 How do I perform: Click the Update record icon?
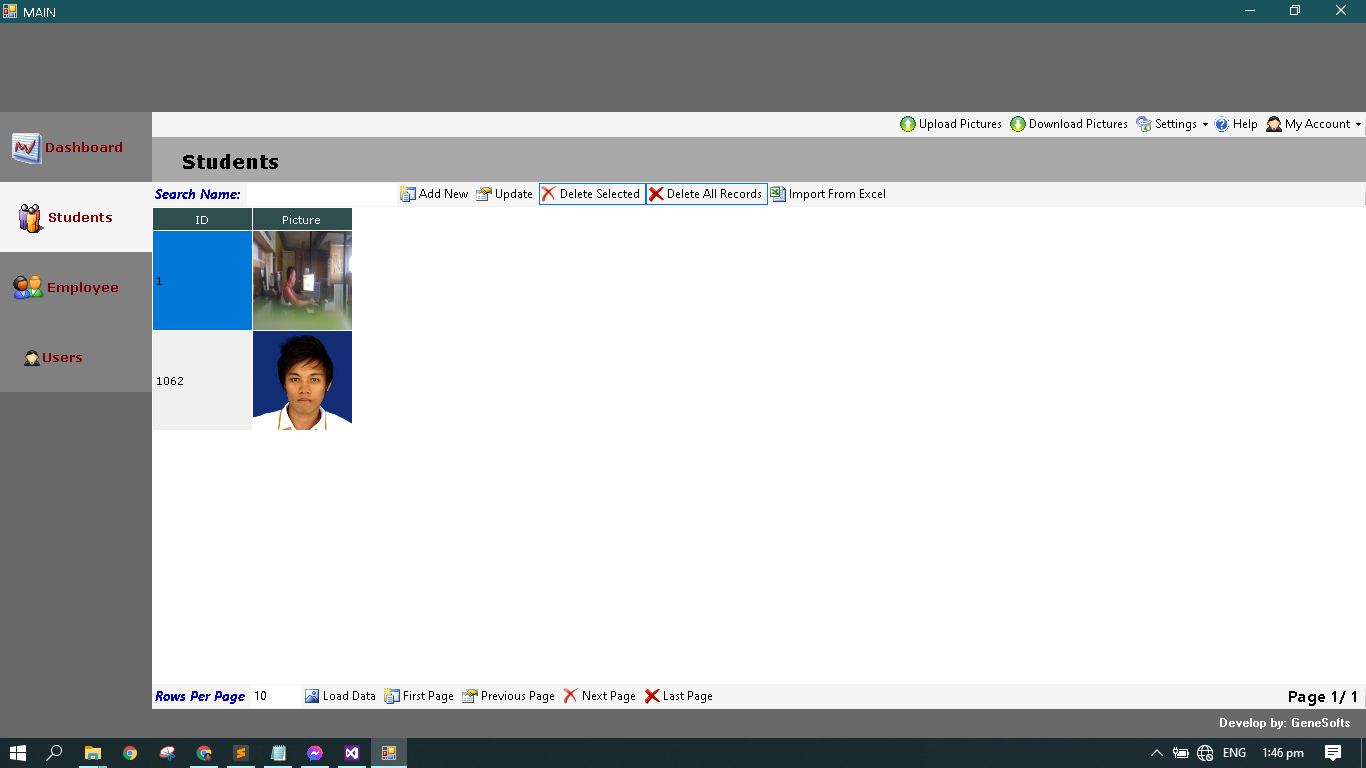click(484, 194)
